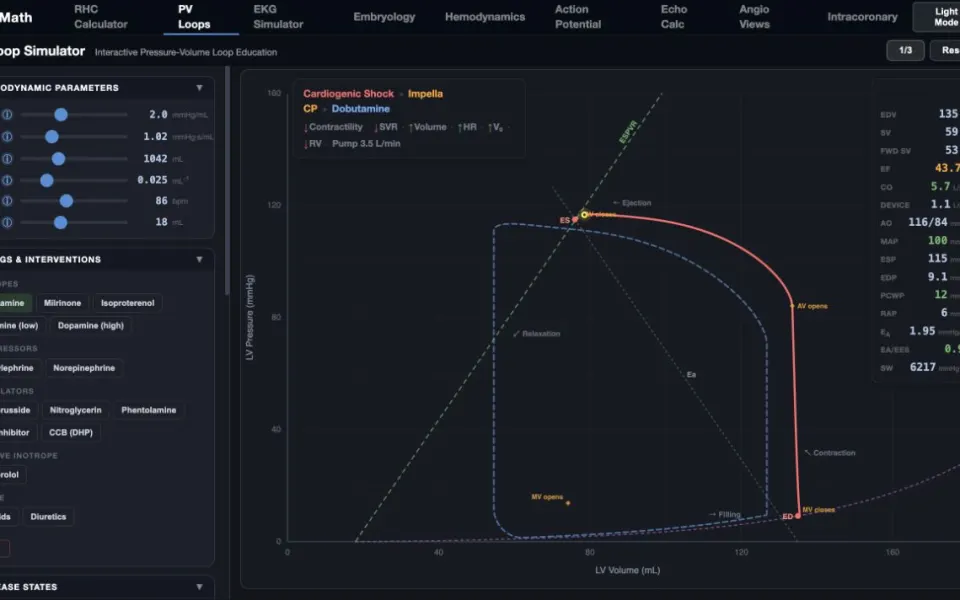Adjust the 18 mL V0 slider
960x600 pixels.
73,222
